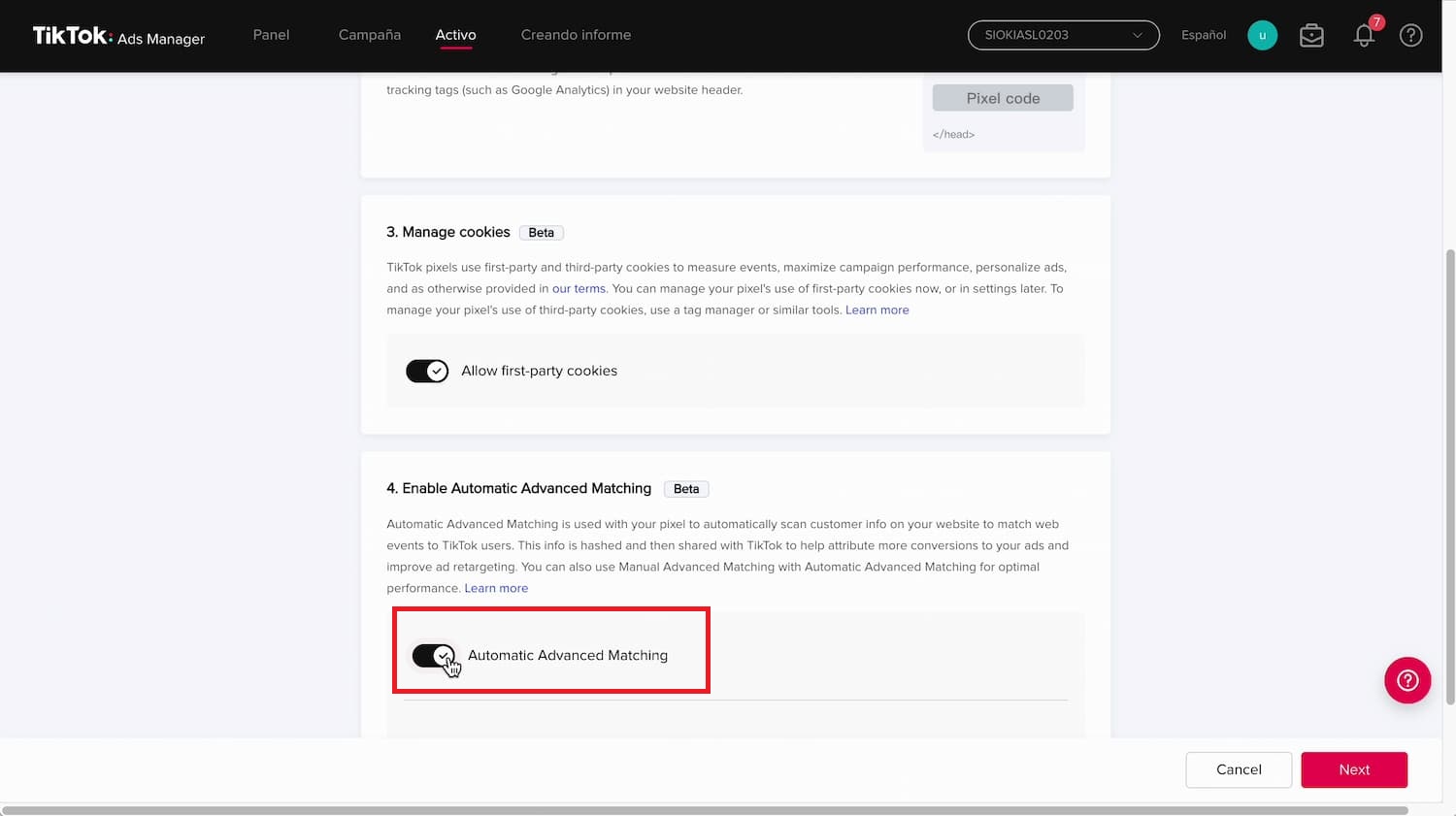Image resolution: width=1456 pixels, height=816 pixels.
Task: Click the TikTok Ads Manager logo
Action: [x=118, y=36]
